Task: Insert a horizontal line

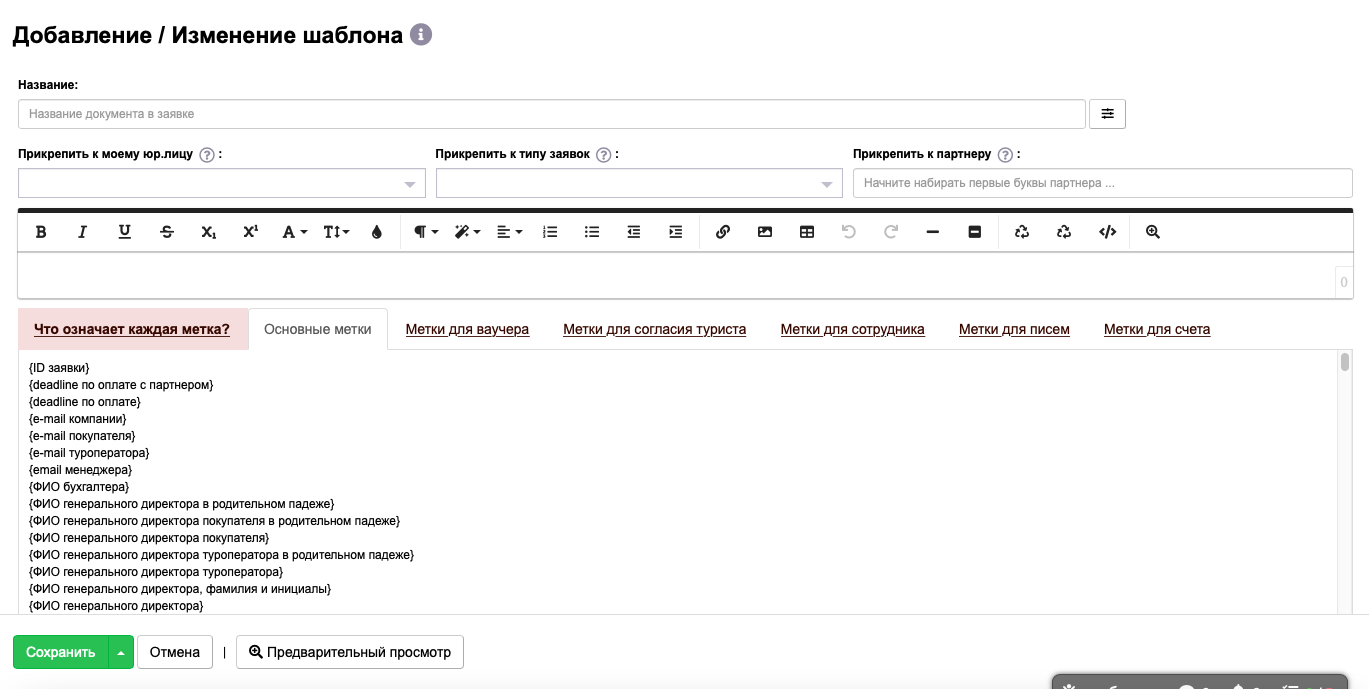Action: click(933, 232)
